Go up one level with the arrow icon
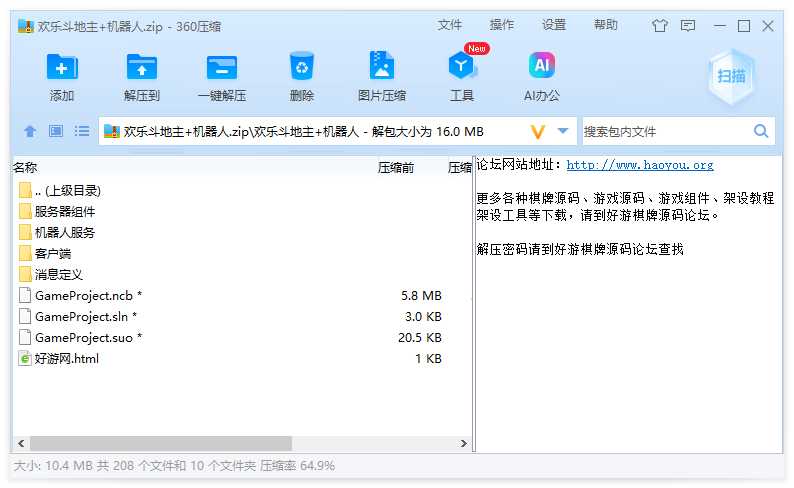The width and height of the screenshot is (794, 488). coord(30,132)
